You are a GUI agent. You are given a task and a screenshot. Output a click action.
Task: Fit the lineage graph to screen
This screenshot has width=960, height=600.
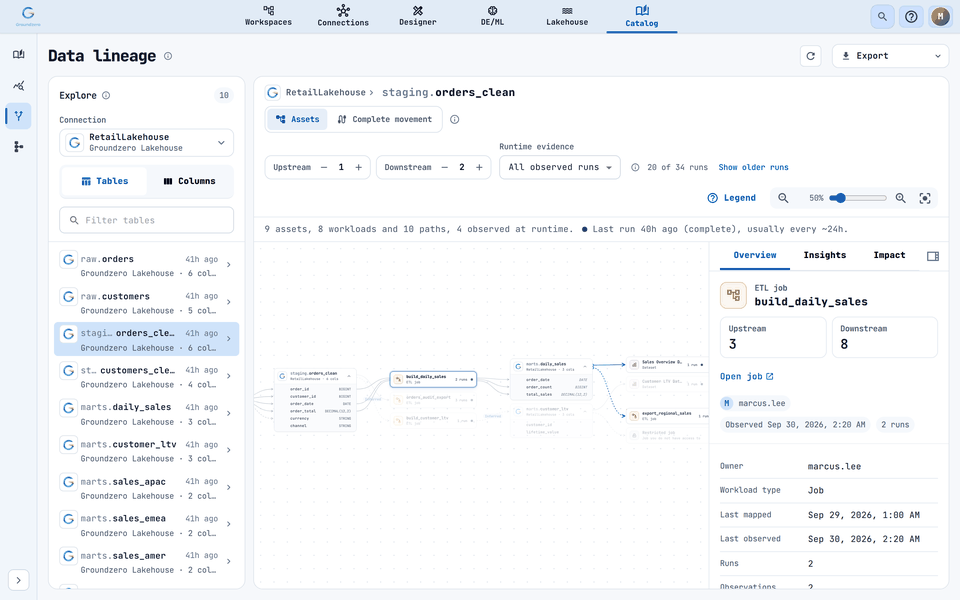pos(925,198)
